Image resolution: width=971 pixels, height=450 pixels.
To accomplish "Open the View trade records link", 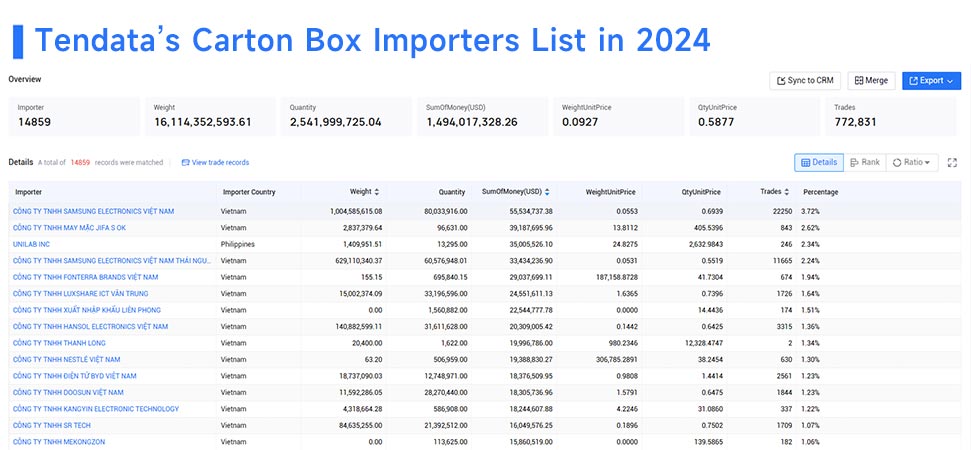I will [215, 162].
